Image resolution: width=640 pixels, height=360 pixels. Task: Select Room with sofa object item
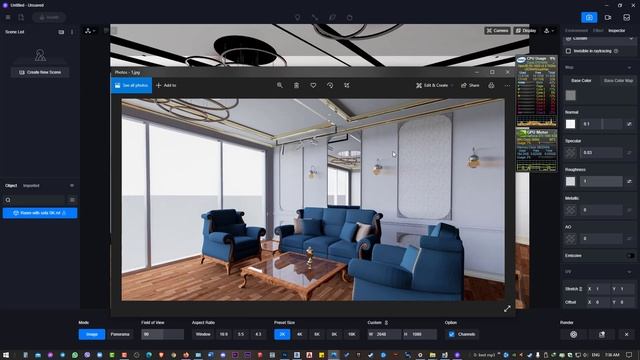40,213
